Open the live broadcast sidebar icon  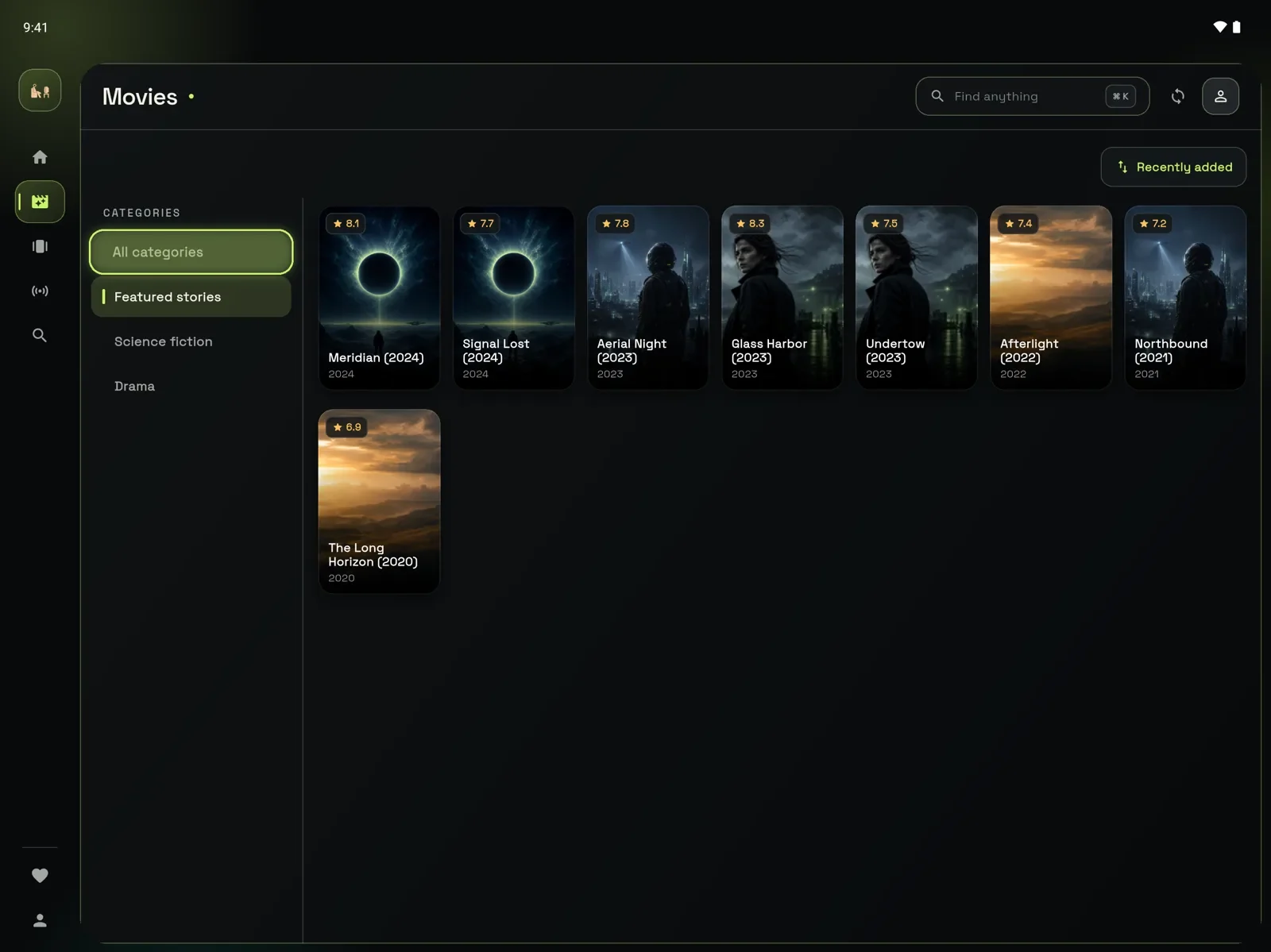[40, 291]
